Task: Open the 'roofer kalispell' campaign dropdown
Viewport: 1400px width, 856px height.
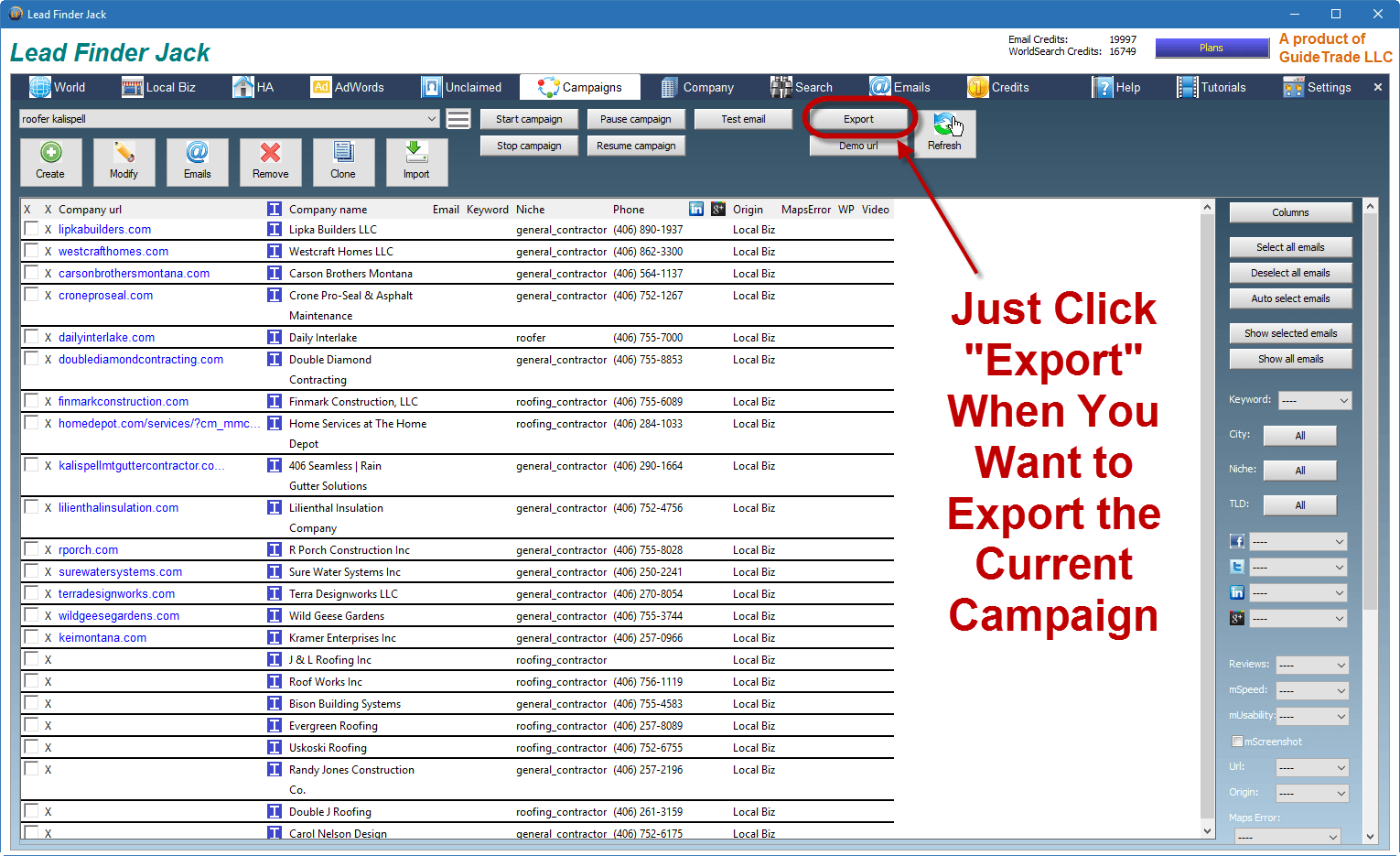Action: [229, 119]
